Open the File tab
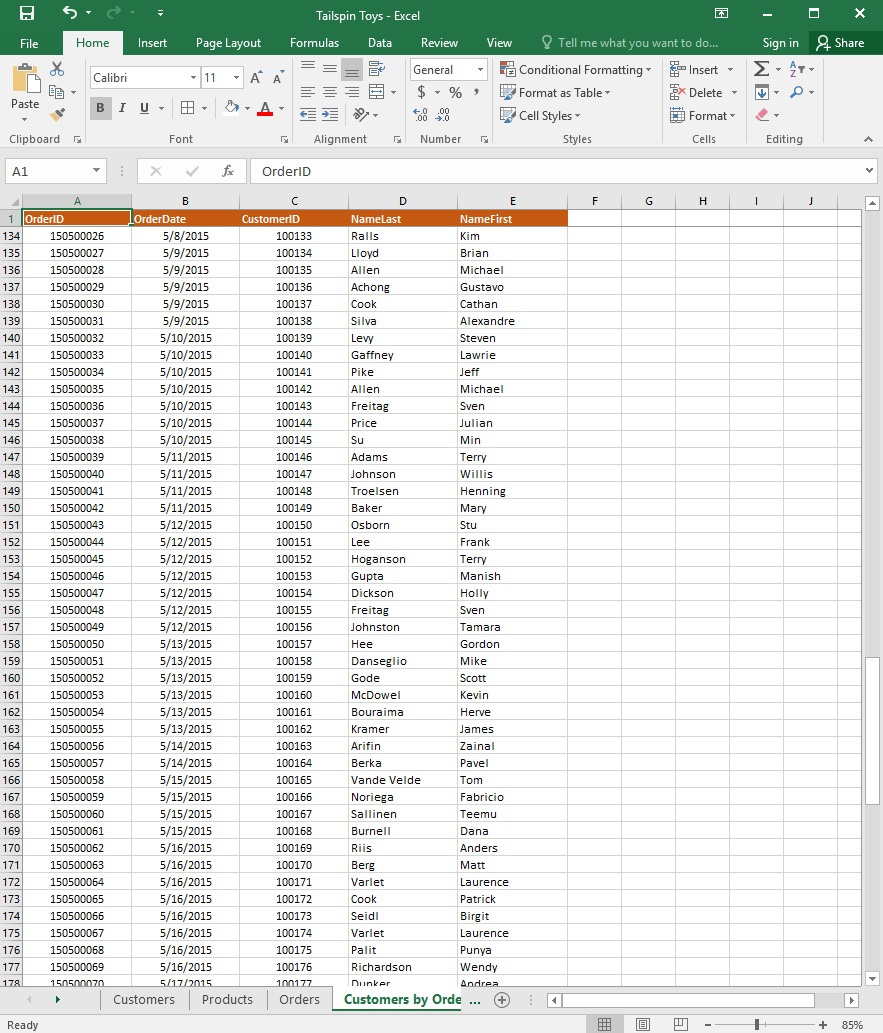Screen dimensions: 883x1033 (x=29, y=43)
